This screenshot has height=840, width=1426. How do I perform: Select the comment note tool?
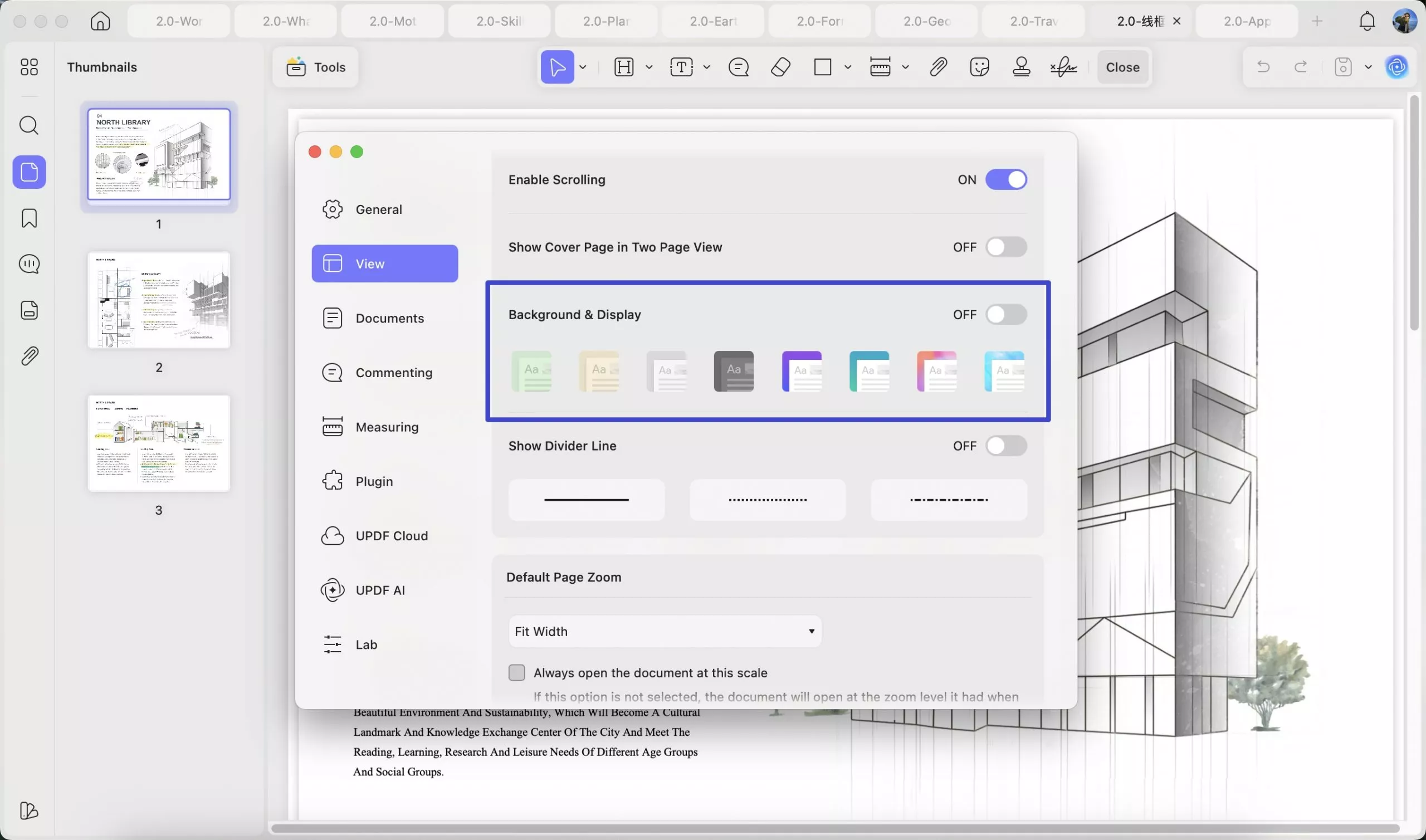[x=739, y=67]
